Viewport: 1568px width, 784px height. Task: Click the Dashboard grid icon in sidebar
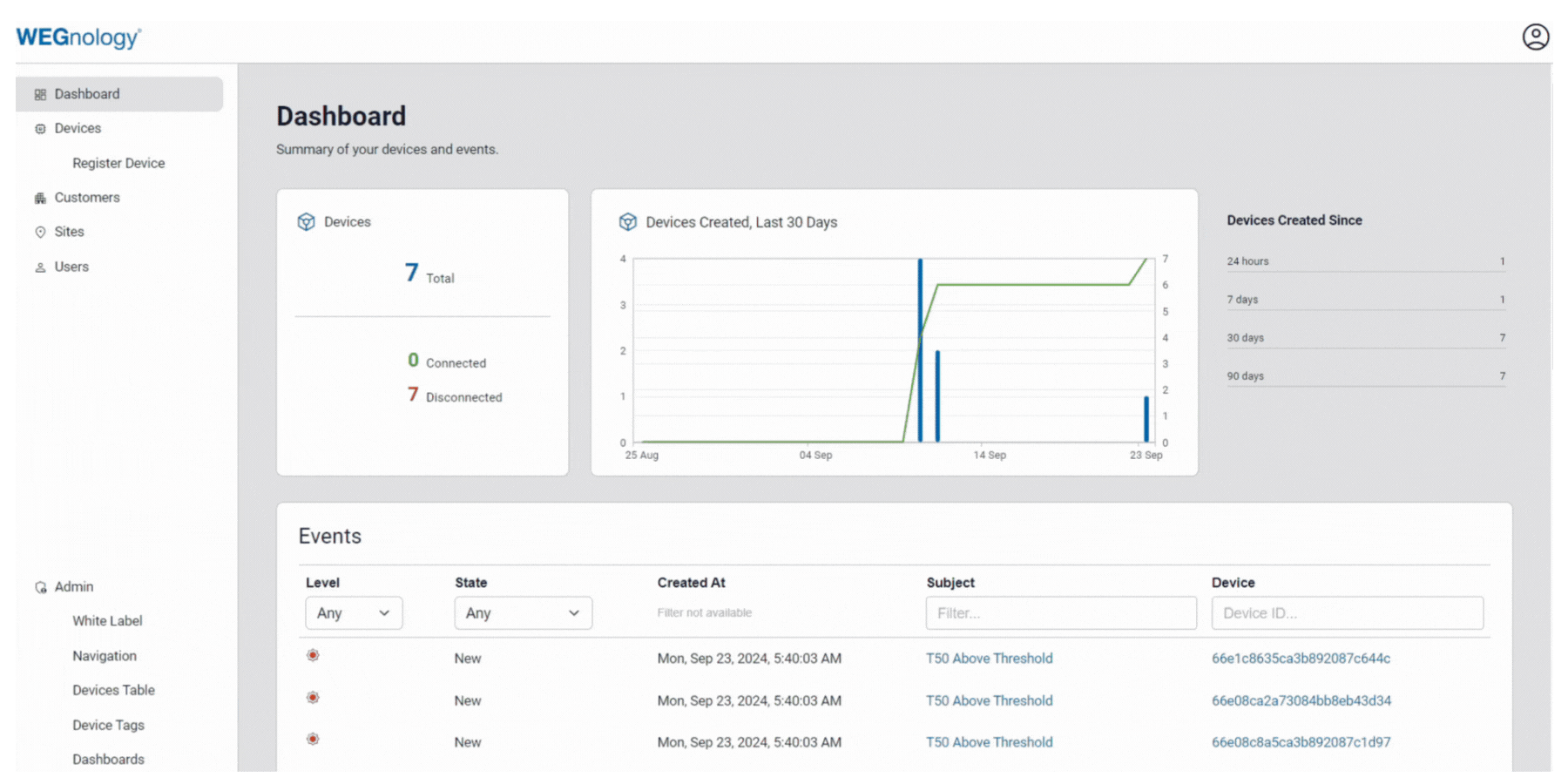(40, 94)
